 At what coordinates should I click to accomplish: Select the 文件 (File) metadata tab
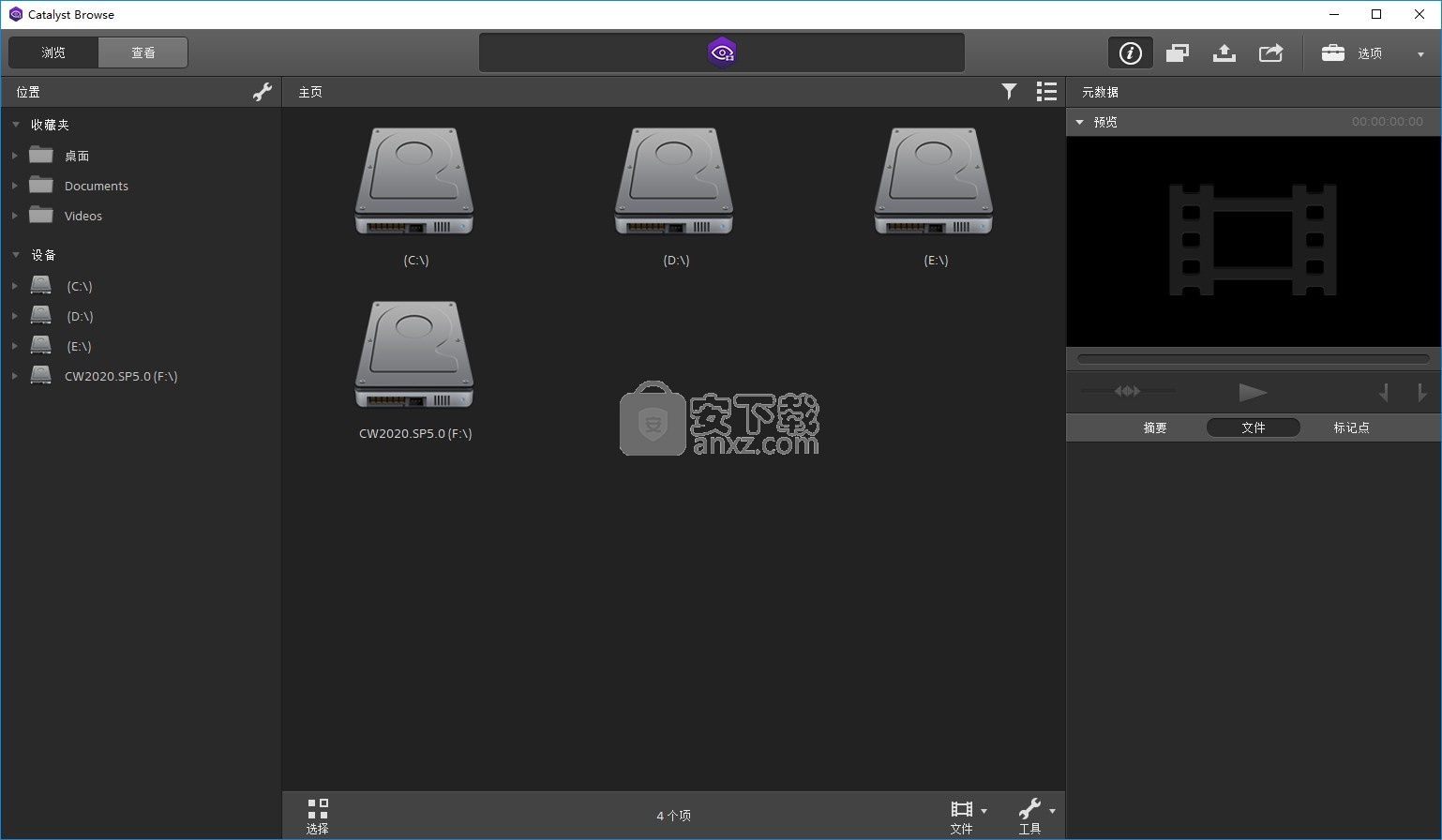1254,427
